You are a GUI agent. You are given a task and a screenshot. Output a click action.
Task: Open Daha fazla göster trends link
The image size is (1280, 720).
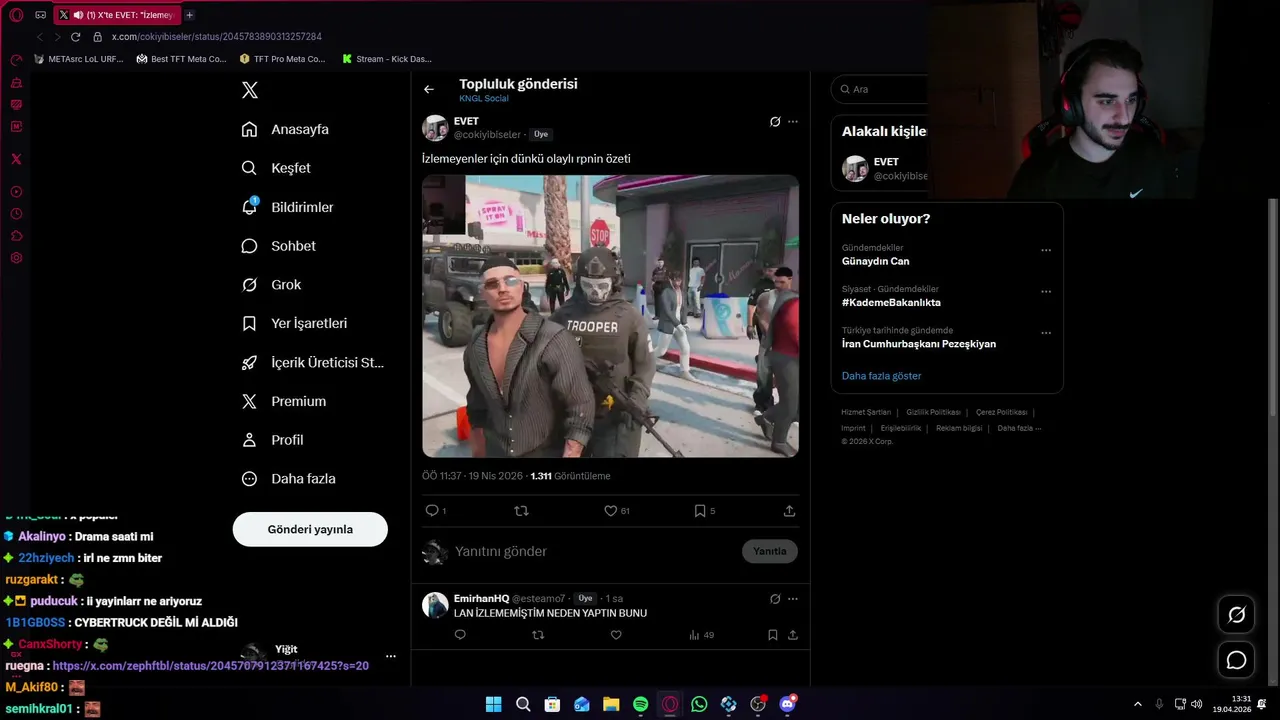point(882,376)
